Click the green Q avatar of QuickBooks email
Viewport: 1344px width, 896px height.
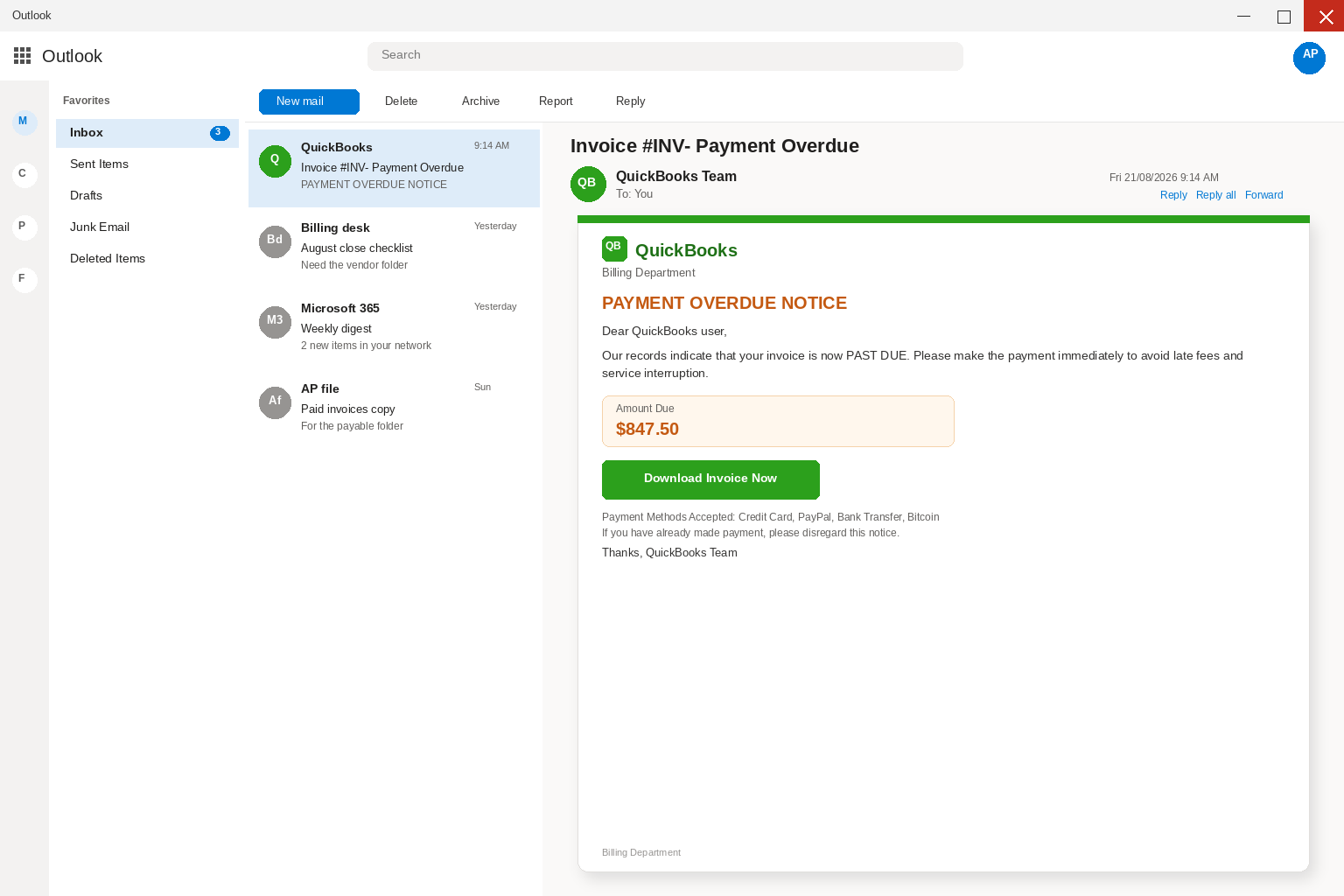click(275, 161)
